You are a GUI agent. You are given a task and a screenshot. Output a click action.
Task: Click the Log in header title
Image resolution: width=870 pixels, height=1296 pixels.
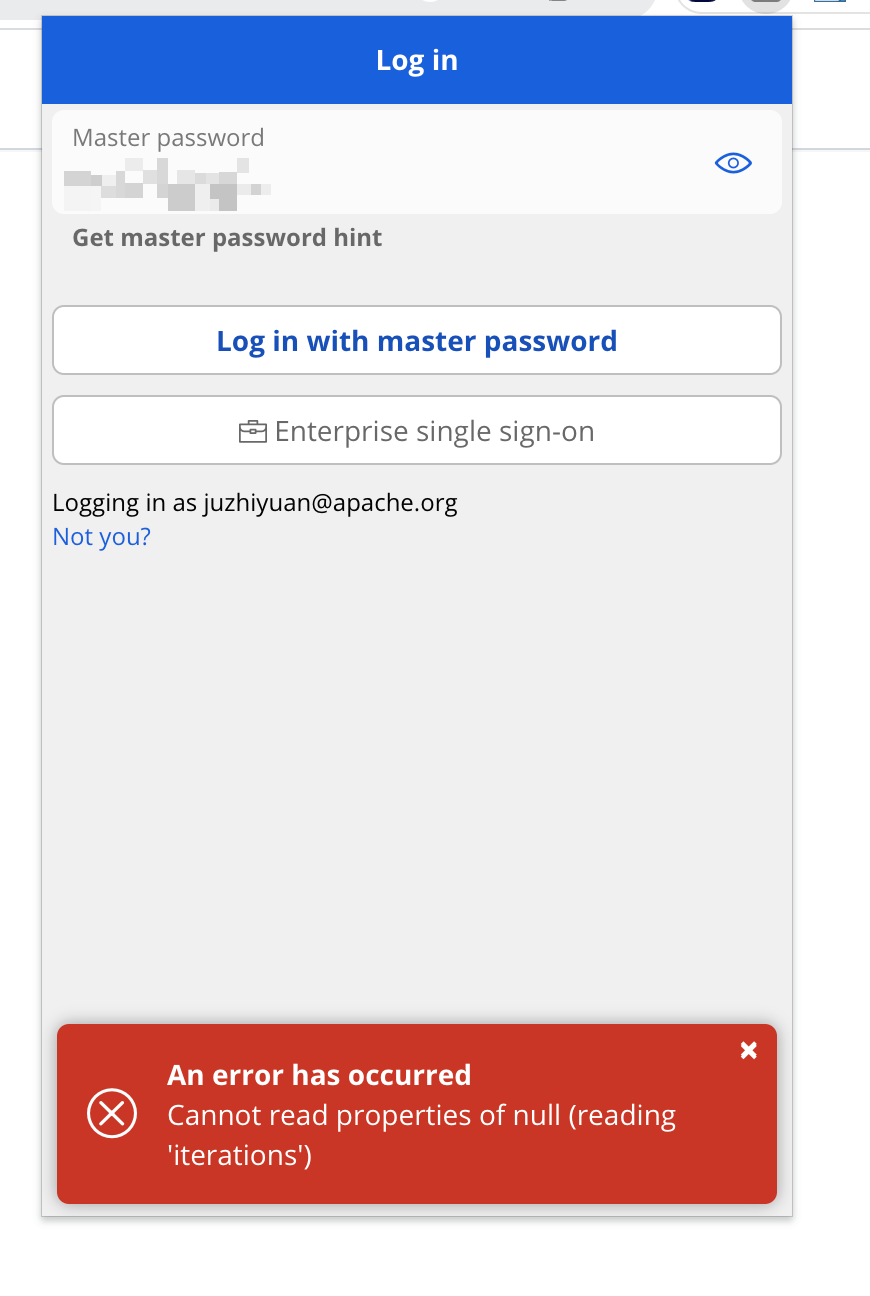tap(417, 60)
